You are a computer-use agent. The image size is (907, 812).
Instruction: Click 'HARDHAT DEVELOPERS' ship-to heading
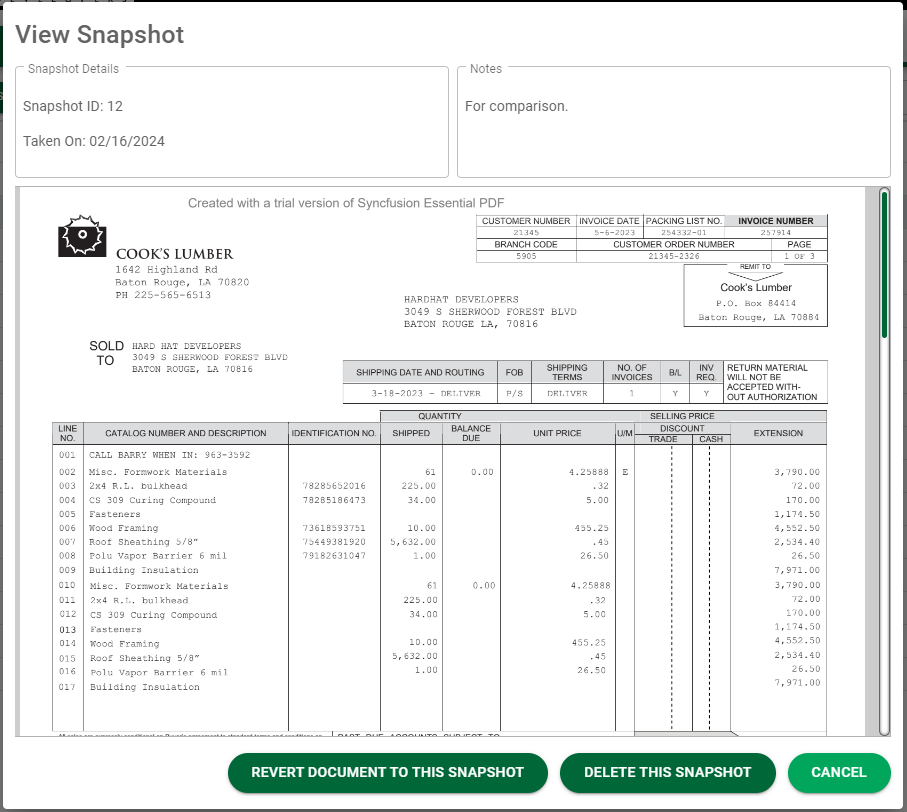coord(461,300)
